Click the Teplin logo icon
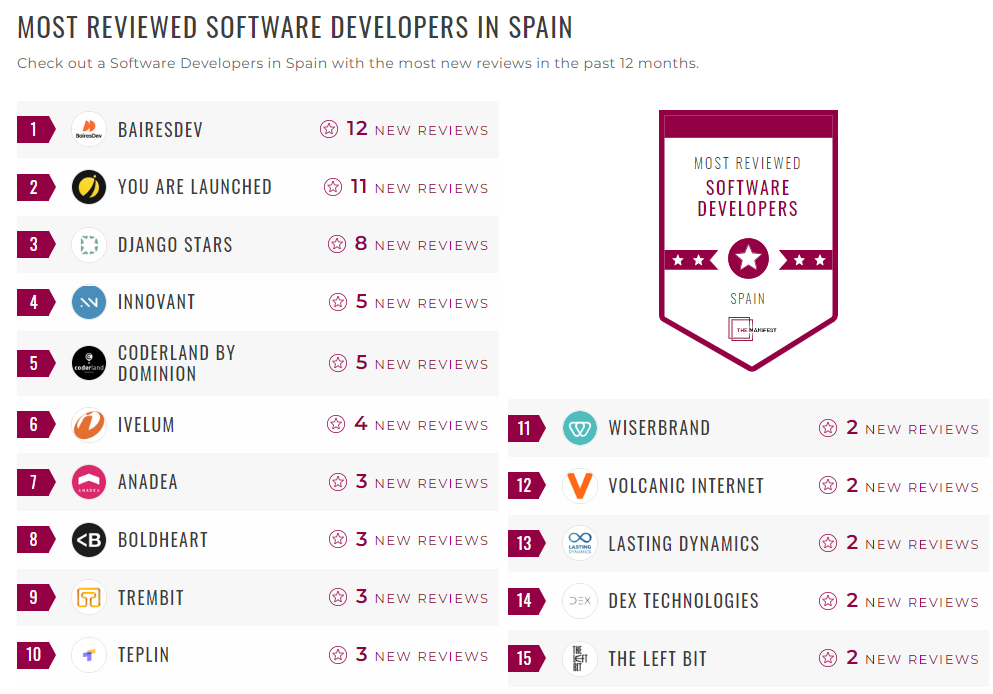Image resolution: width=993 pixels, height=694 pixels. [x=89, y=655]
